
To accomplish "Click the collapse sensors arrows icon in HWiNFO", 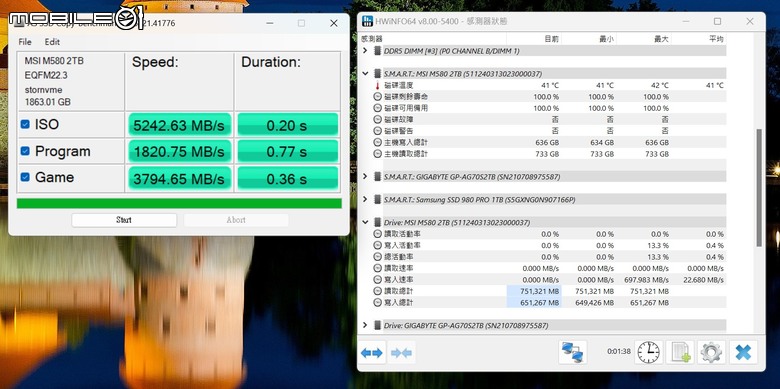I will coord(401,353).
